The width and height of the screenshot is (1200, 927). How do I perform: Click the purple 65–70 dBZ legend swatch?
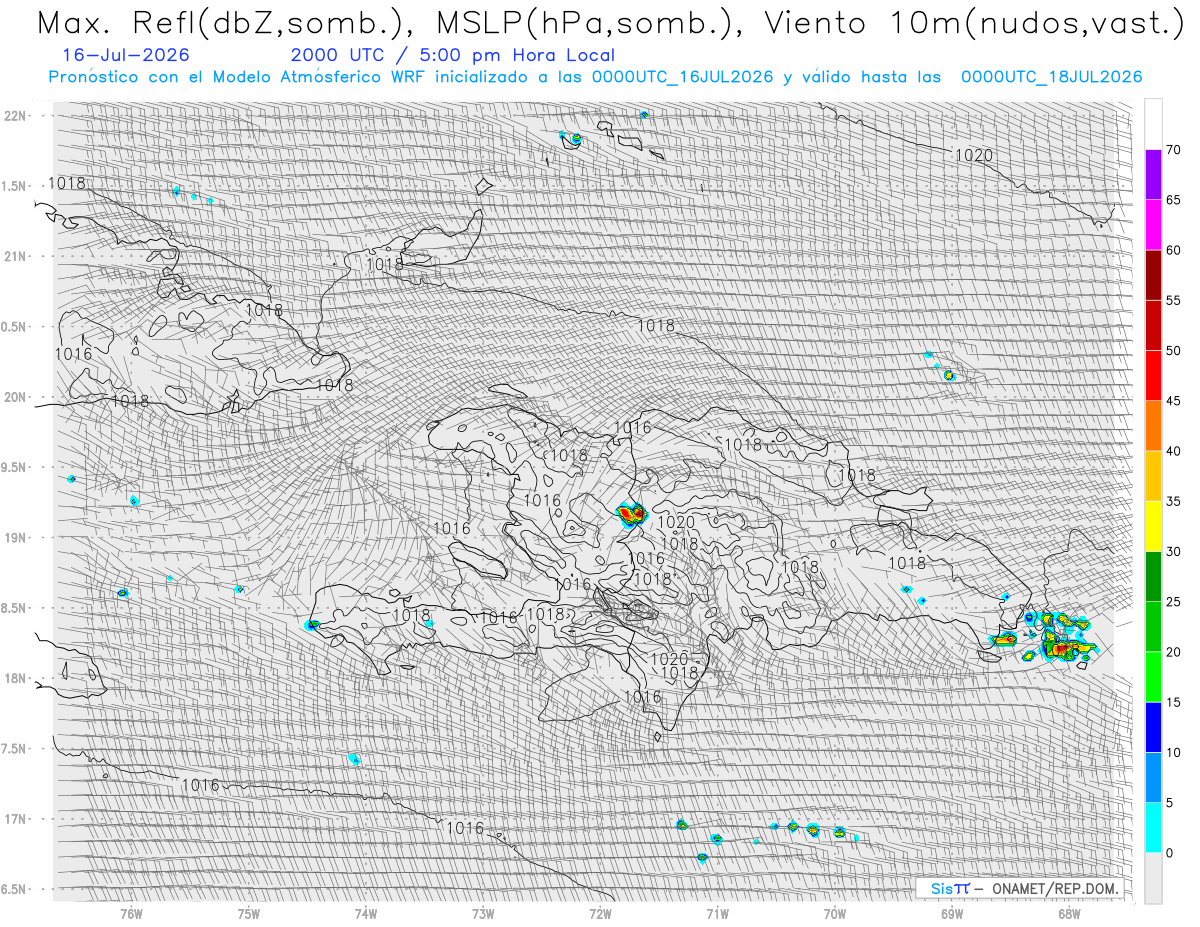tap(1153, 175)
